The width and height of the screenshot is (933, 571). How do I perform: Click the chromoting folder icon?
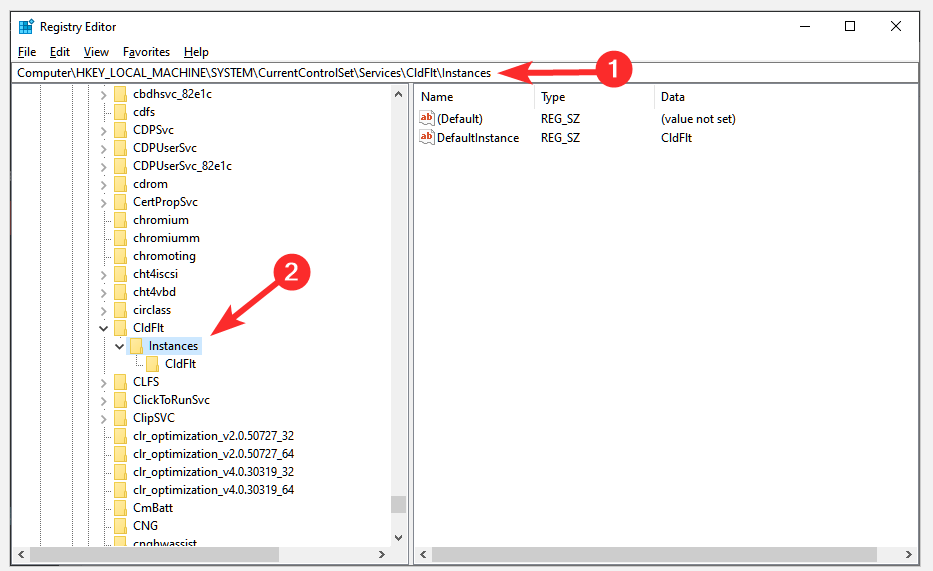point(120,256)
